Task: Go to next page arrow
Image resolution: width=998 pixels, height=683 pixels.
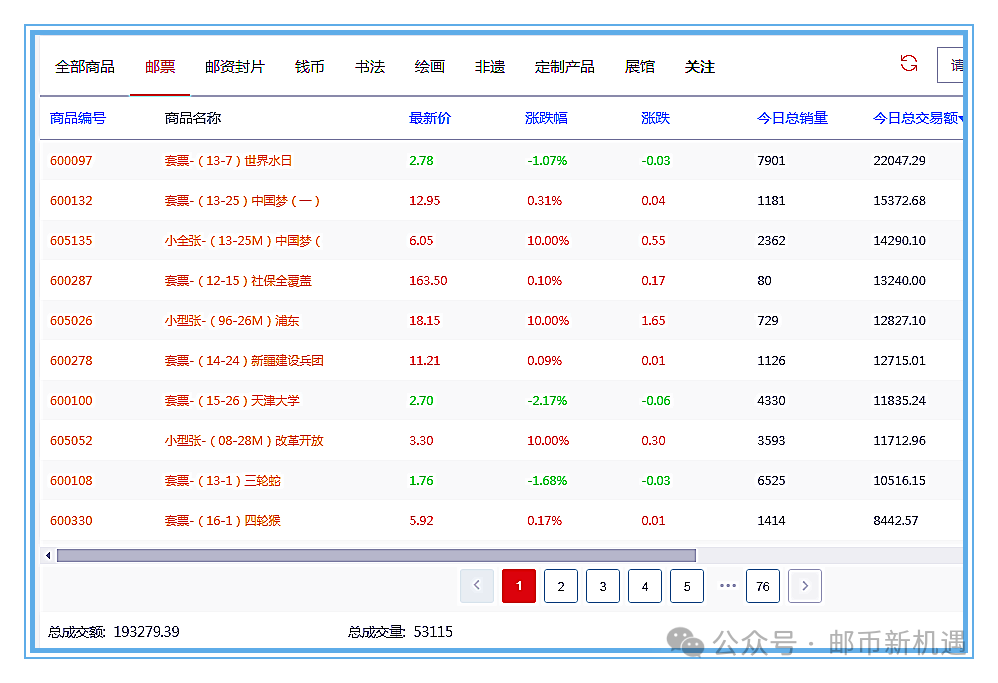Action: 805,586
